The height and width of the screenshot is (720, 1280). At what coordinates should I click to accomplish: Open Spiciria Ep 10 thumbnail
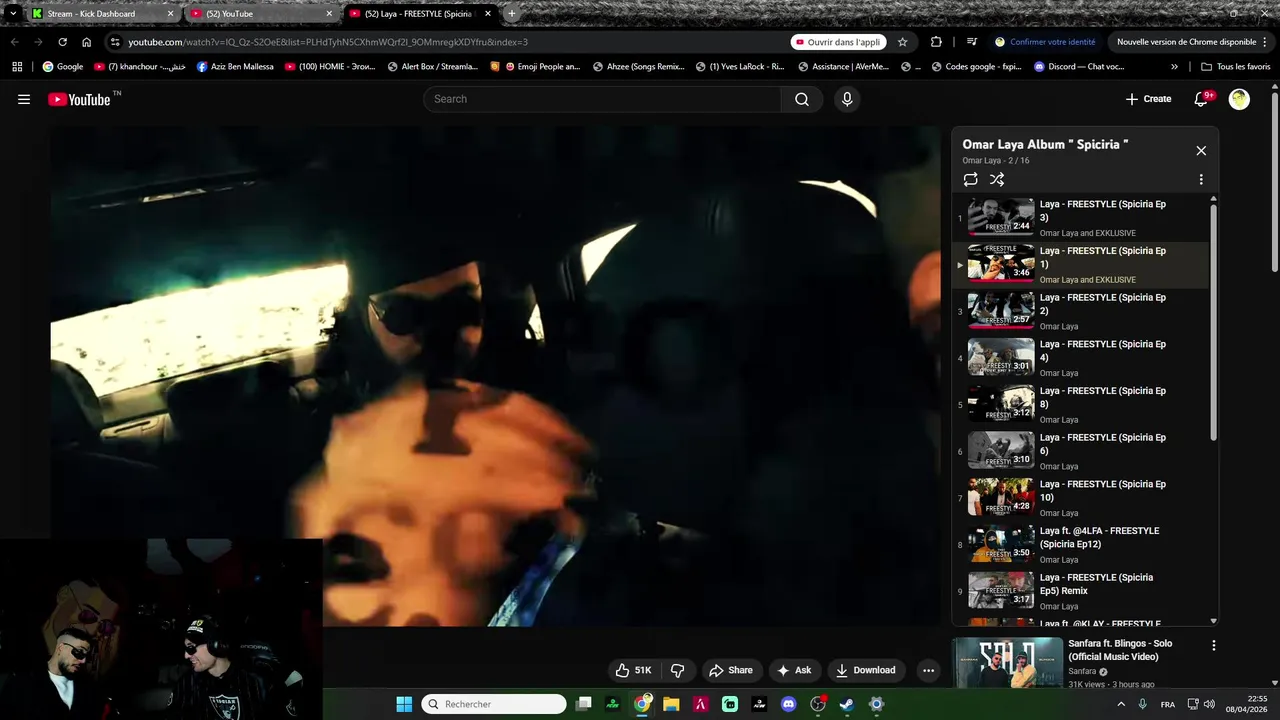tap(1001, 498)
